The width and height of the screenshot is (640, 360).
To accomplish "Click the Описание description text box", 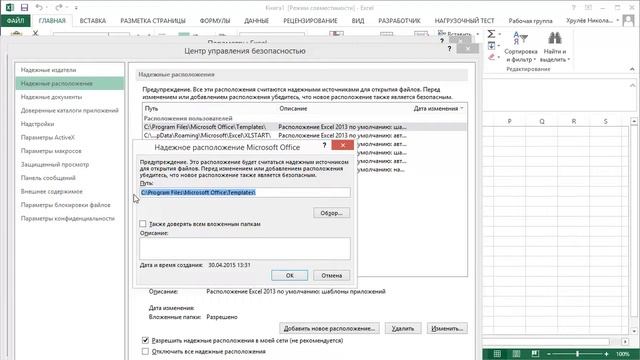I will click(x=245, y=248).
